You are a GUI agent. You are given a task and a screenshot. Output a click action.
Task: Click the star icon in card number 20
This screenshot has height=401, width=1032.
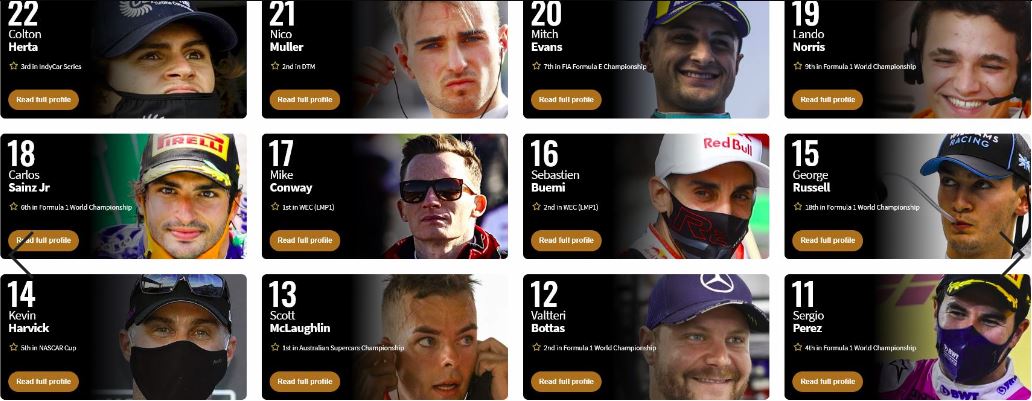point(536,66)
